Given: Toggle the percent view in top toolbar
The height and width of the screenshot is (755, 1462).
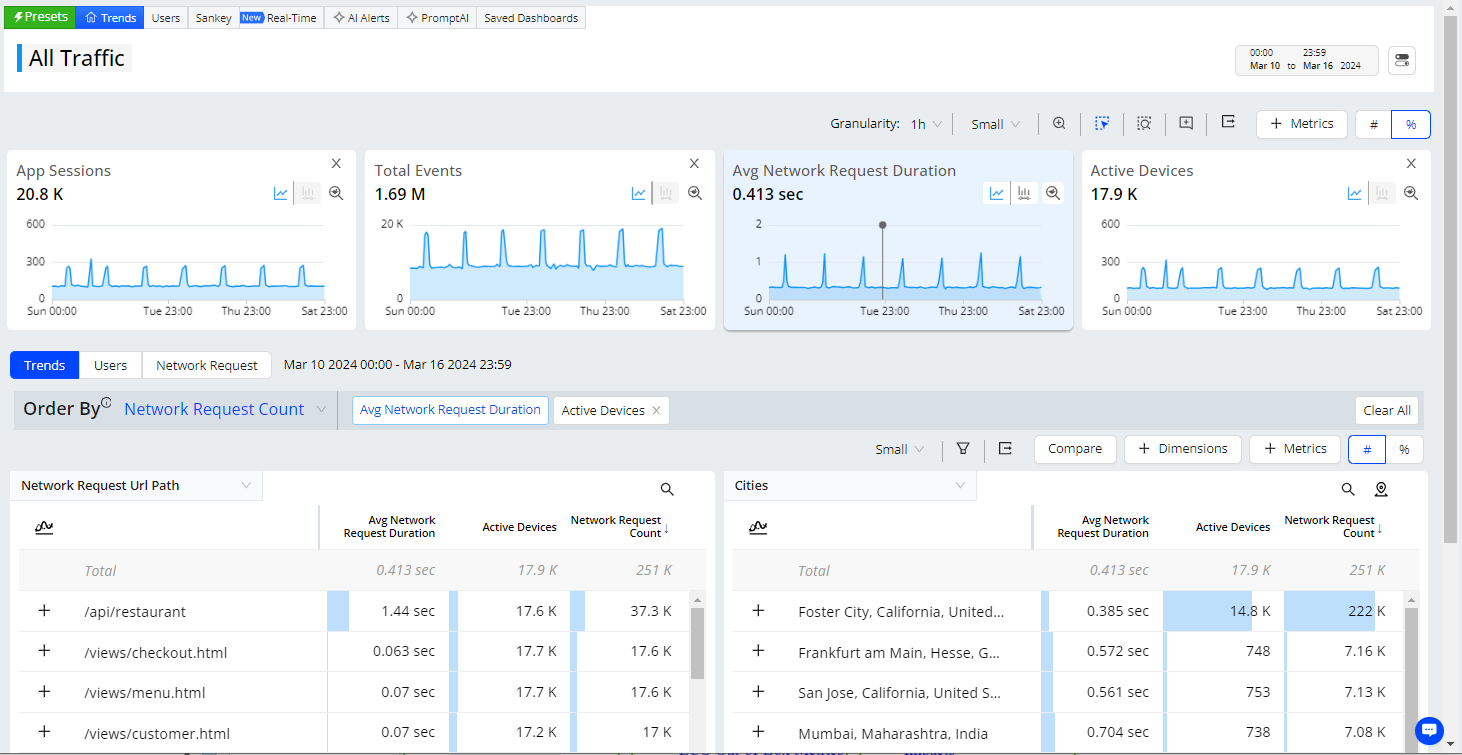Looking at the screenshot, I should click(1411, 124).
